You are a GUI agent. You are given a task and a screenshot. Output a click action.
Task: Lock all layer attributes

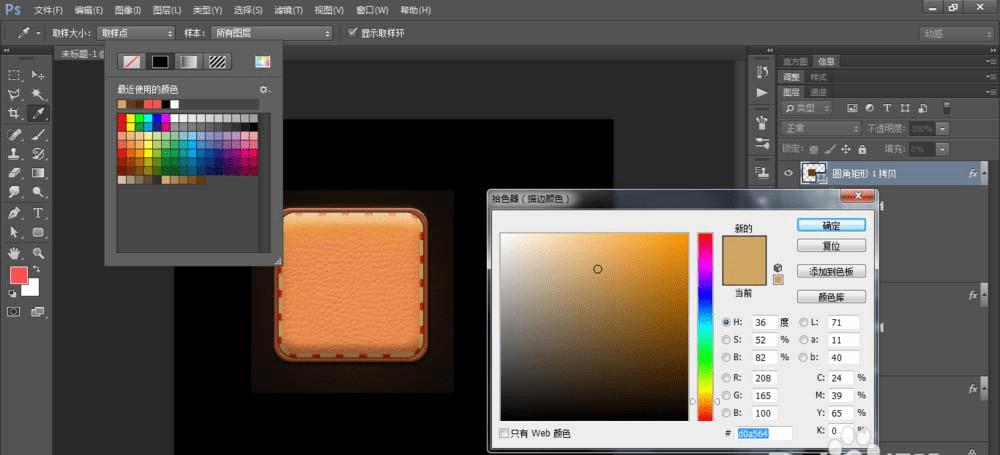click(x=862, y=149)
